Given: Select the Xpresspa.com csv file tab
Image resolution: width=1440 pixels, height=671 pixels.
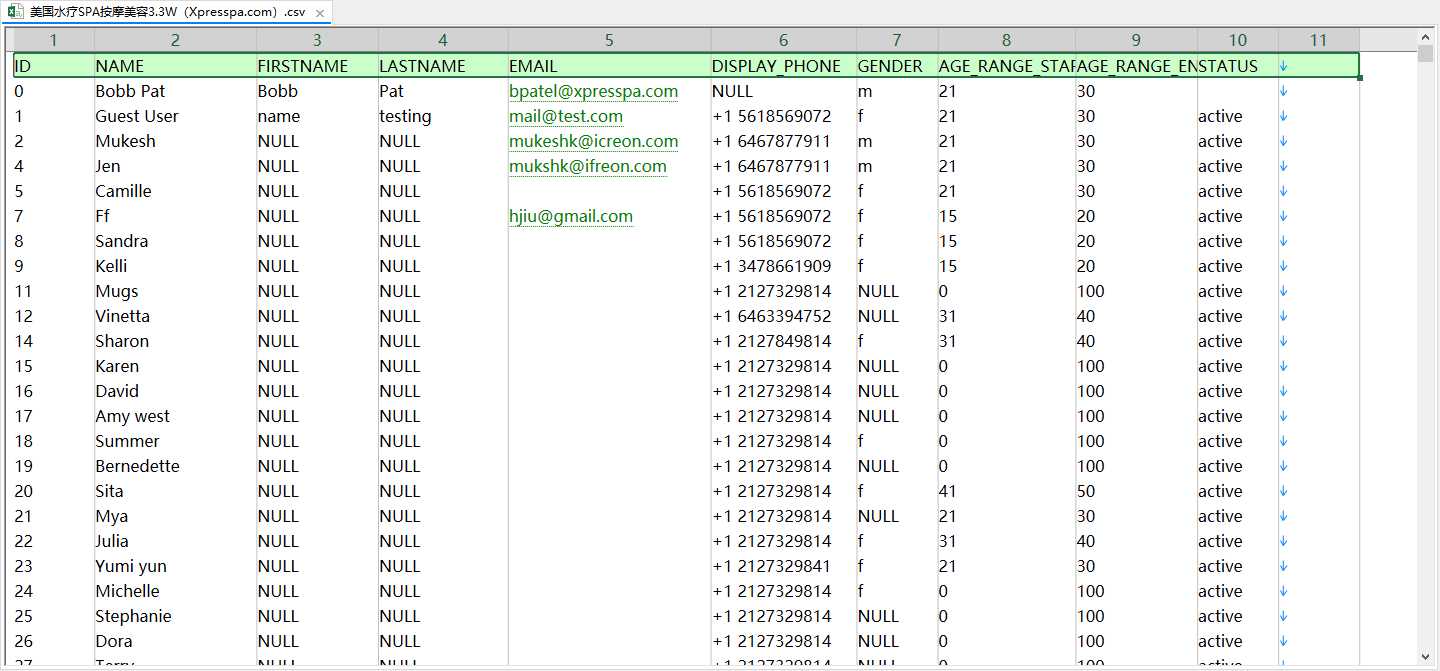Looking at the screenshot, I should [167, 12].
